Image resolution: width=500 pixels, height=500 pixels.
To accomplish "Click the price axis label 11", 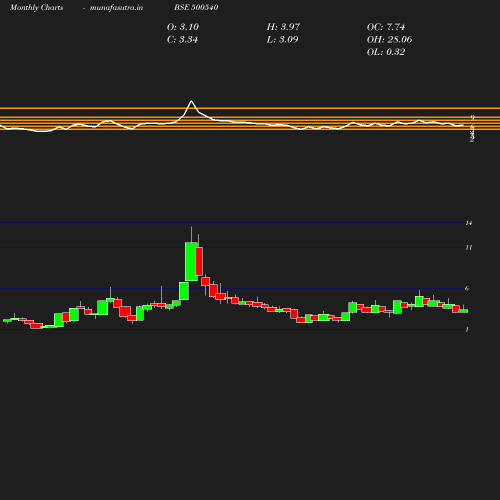I will coord(469,247).
